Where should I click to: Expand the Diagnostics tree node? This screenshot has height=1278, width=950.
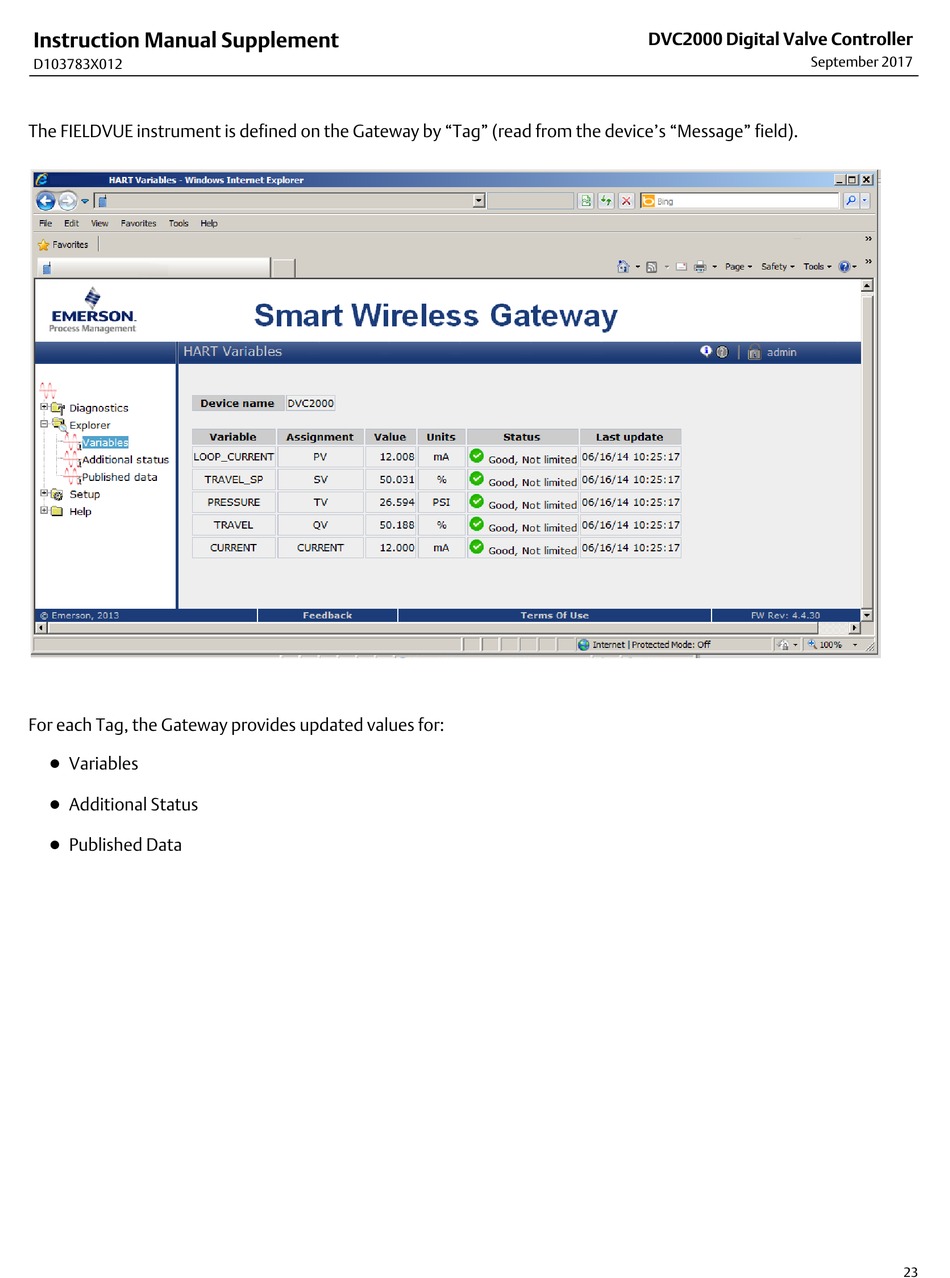[44, 407]
